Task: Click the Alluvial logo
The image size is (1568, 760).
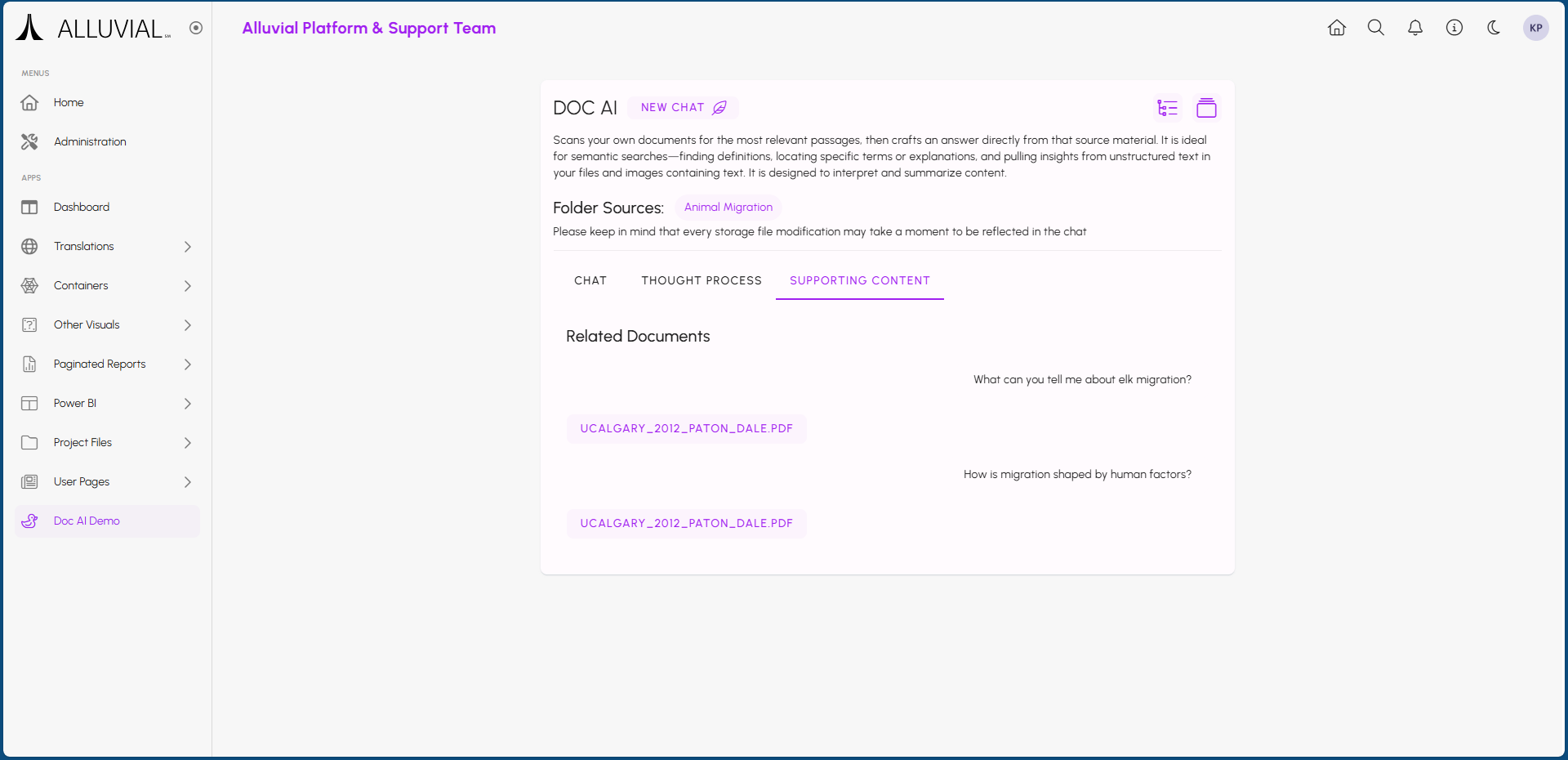Action: pyautogui.click(x=93, y=28)
